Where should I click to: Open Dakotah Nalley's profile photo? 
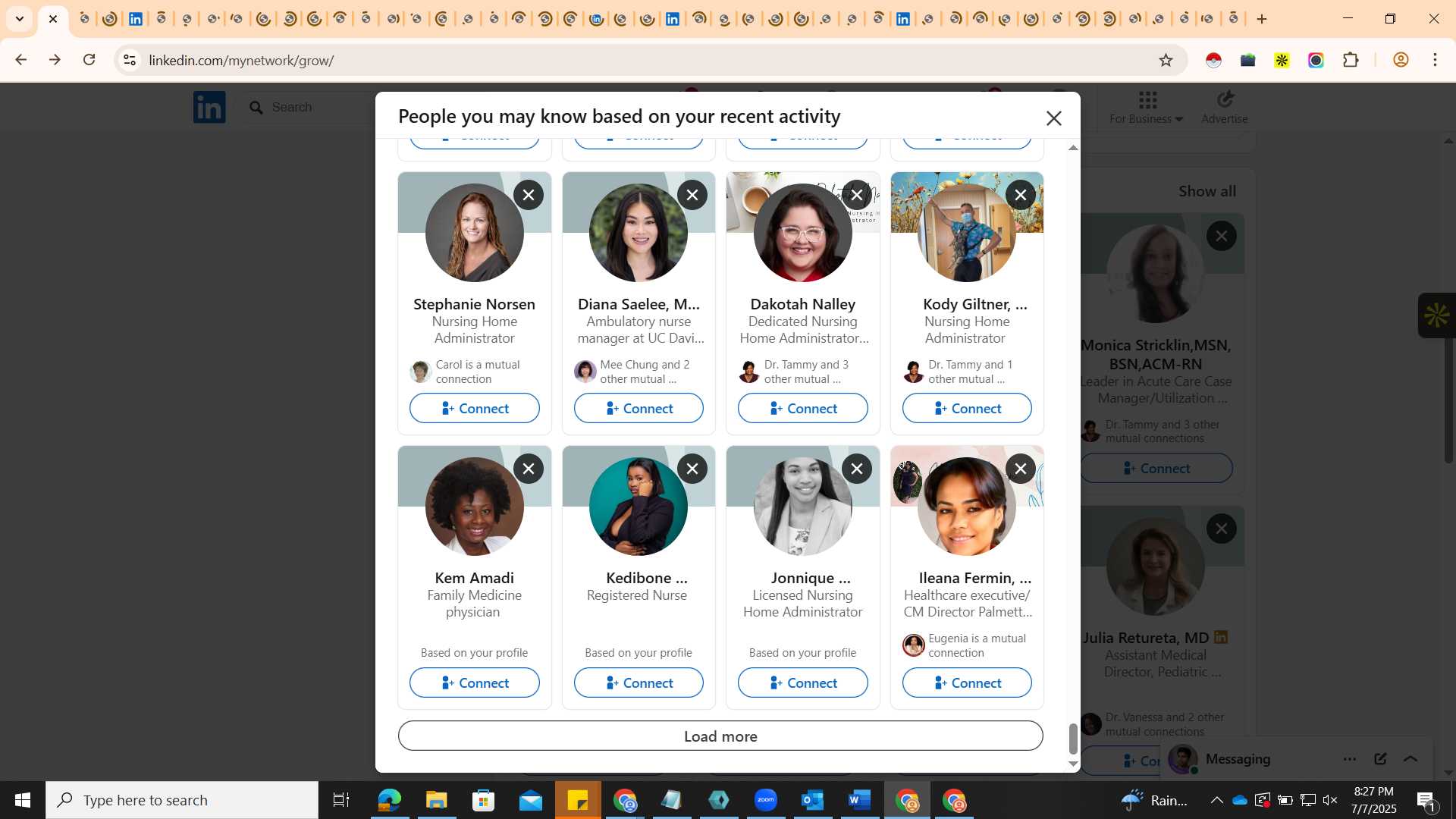[803, 233]
